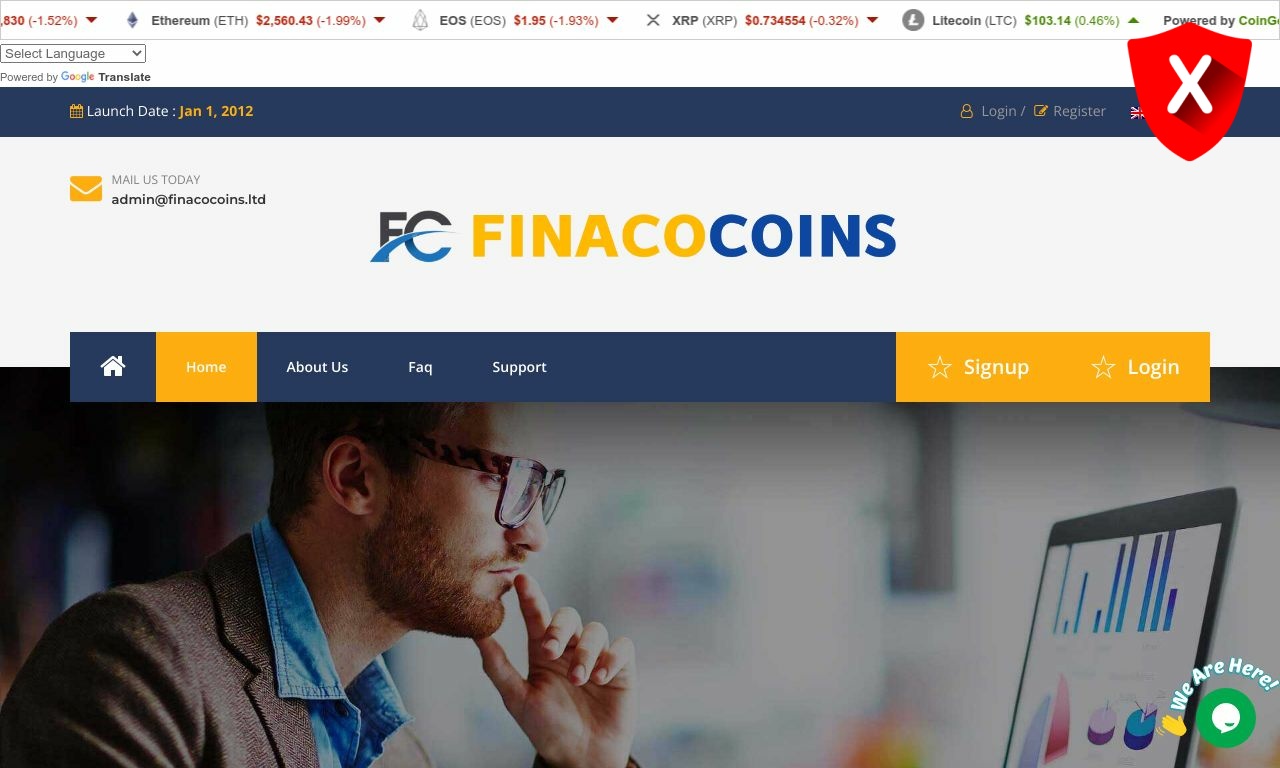This screenshot has width=1280, height=768.
Task: Select the Home menu tab
Action: [206, 367]
